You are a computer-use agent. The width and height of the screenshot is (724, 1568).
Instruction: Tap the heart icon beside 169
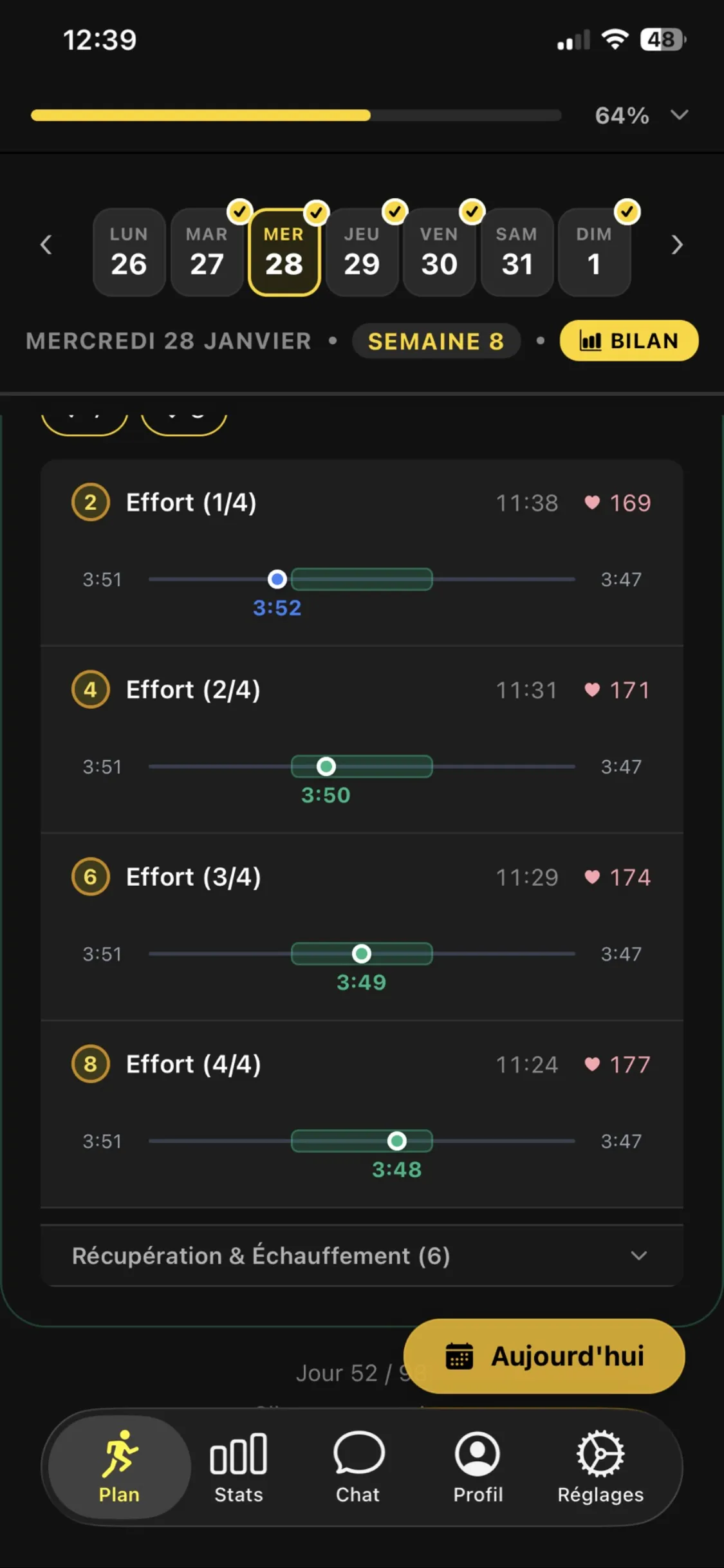[x=592, y=503]
